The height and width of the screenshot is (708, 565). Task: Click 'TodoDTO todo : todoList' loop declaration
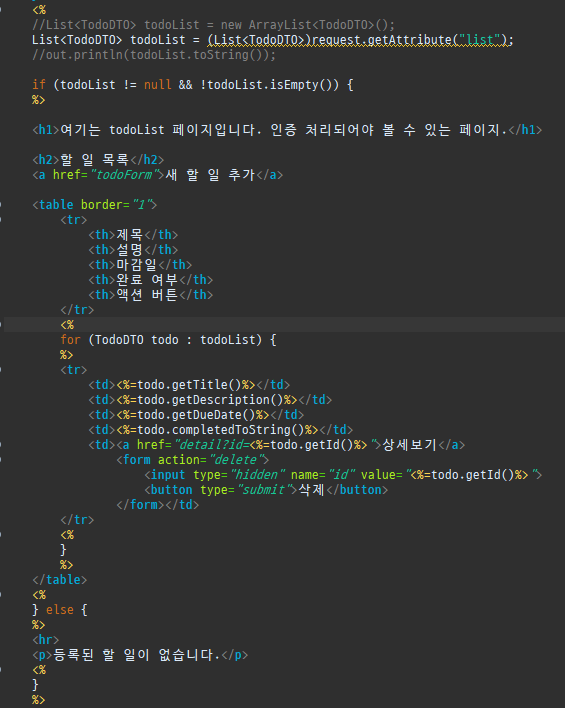175,340
